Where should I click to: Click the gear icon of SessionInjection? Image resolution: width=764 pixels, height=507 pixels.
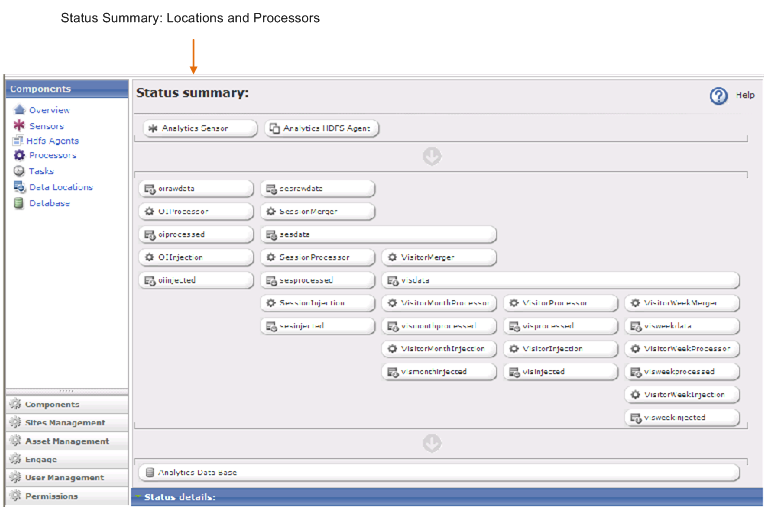(271, 303)
